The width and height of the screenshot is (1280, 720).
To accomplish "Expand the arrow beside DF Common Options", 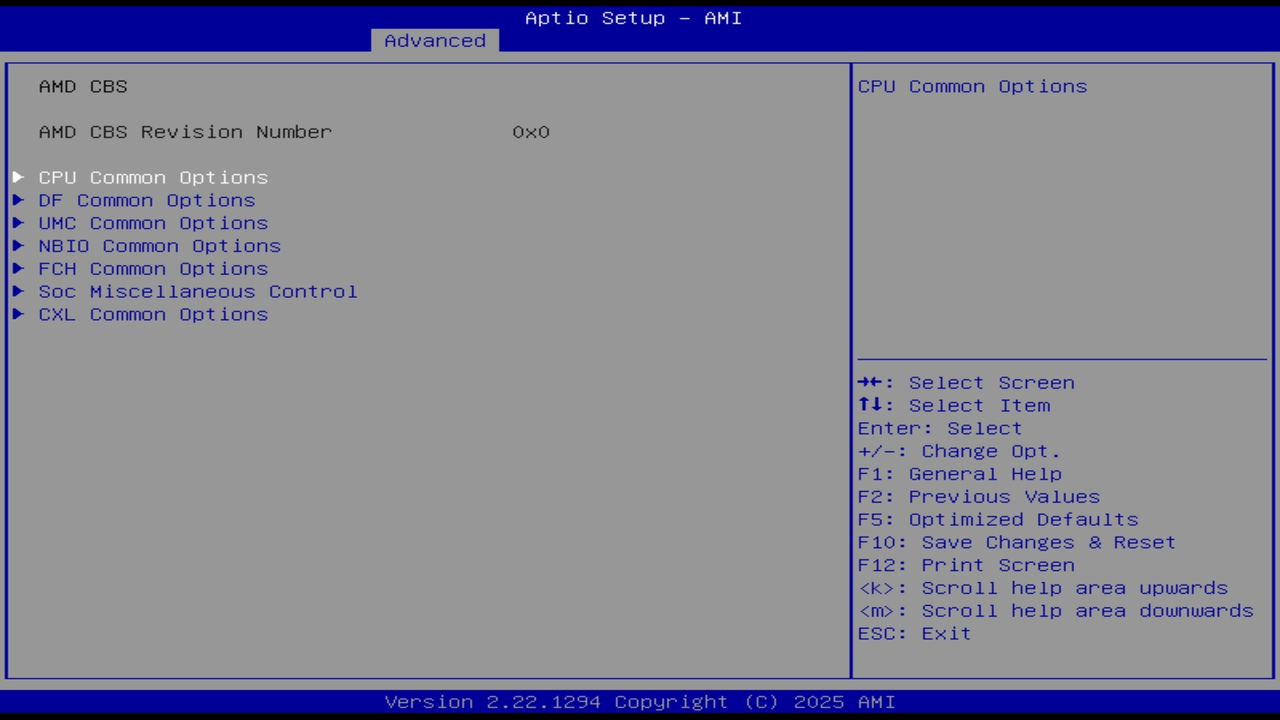I will coord(18,200).
